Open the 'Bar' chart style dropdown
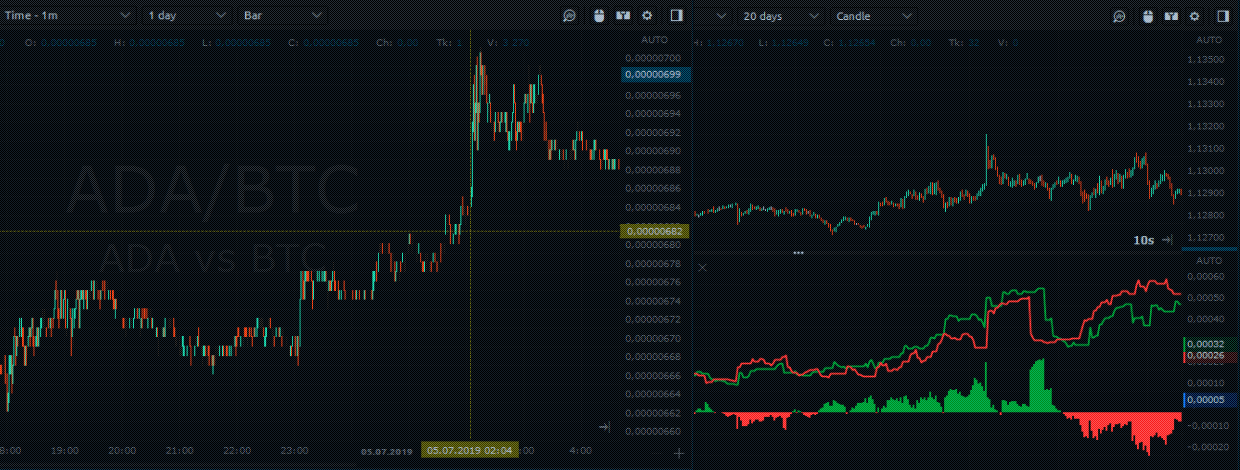Image resolution: width=1240 pixels, height=470 pixels. point(282,16)
